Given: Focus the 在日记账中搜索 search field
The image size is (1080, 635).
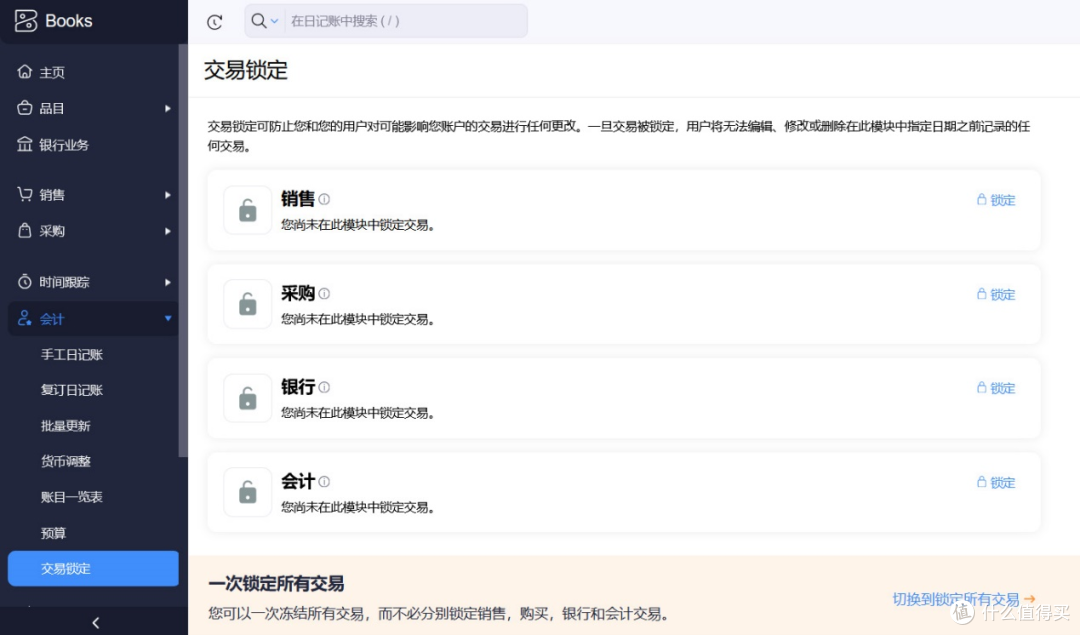Looking at the screenshot, I should pos(405,21).
